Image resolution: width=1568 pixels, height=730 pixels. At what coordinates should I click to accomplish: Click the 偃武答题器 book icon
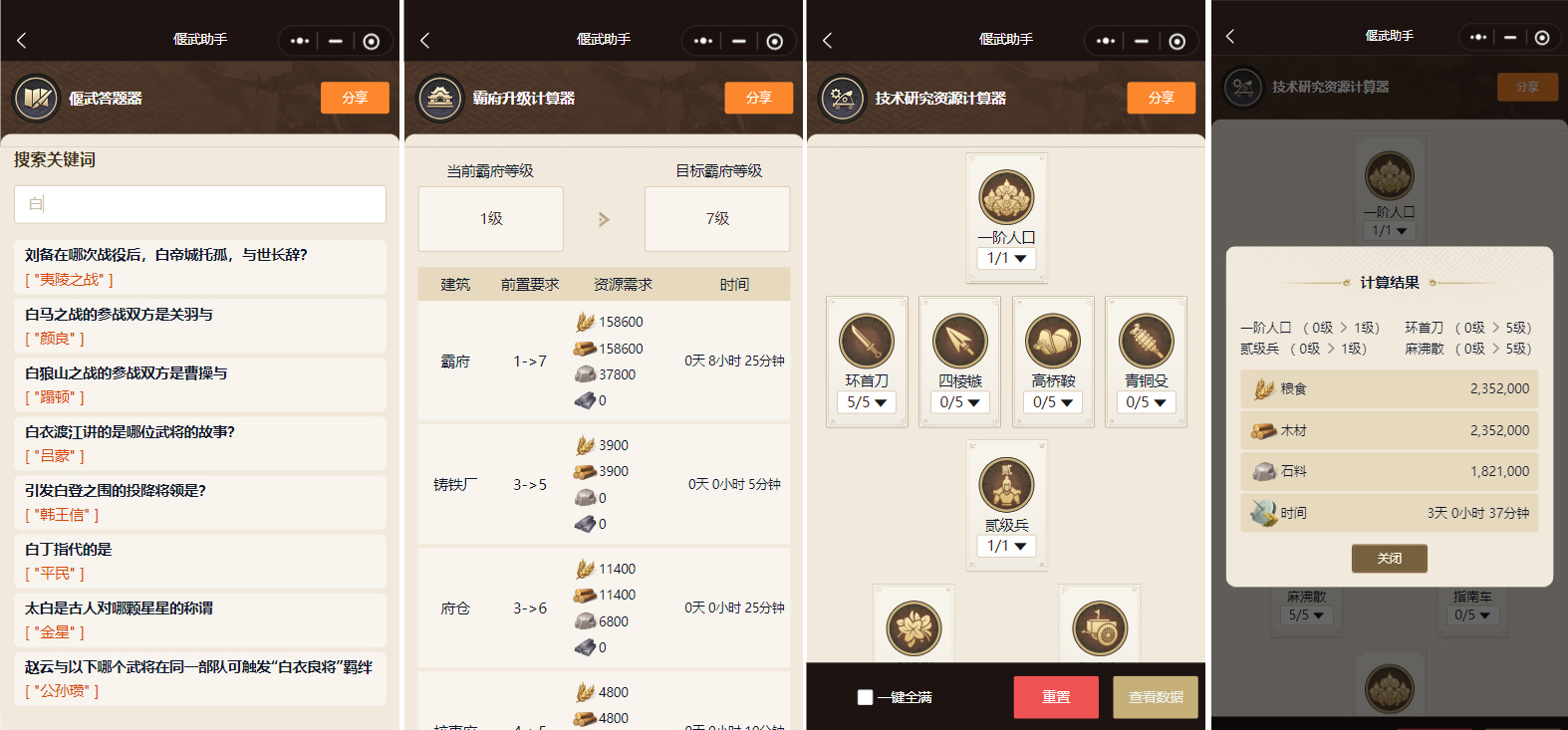[x=37, y=98]
